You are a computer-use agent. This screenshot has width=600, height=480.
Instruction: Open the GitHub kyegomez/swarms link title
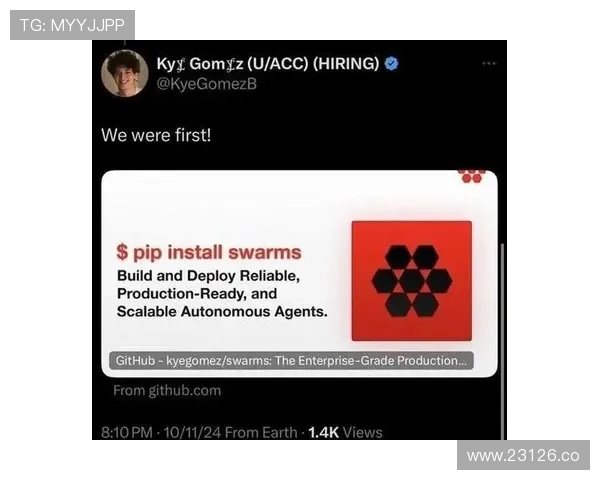coord(291,361)
